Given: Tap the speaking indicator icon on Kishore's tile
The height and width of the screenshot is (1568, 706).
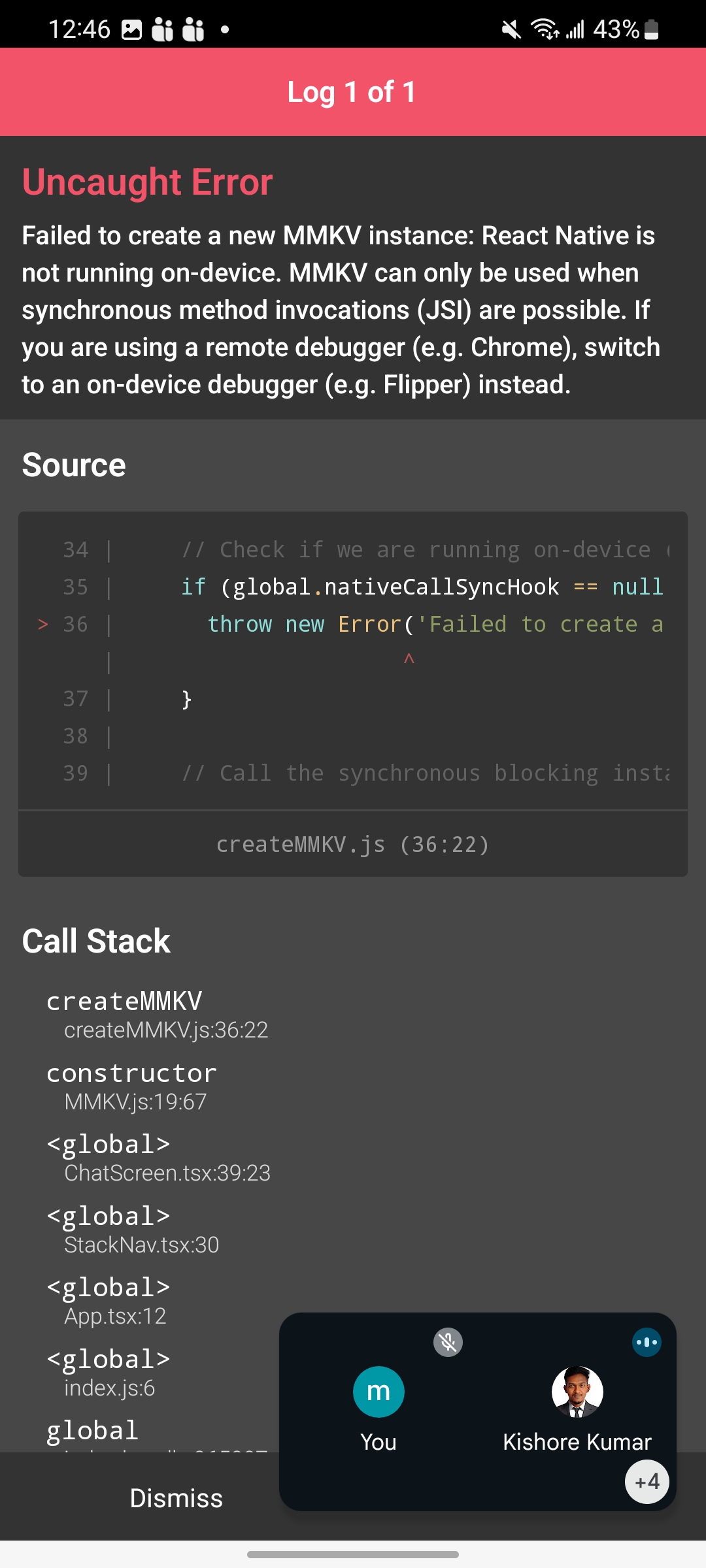Looking at the screenshot, I should point(647,1343).
